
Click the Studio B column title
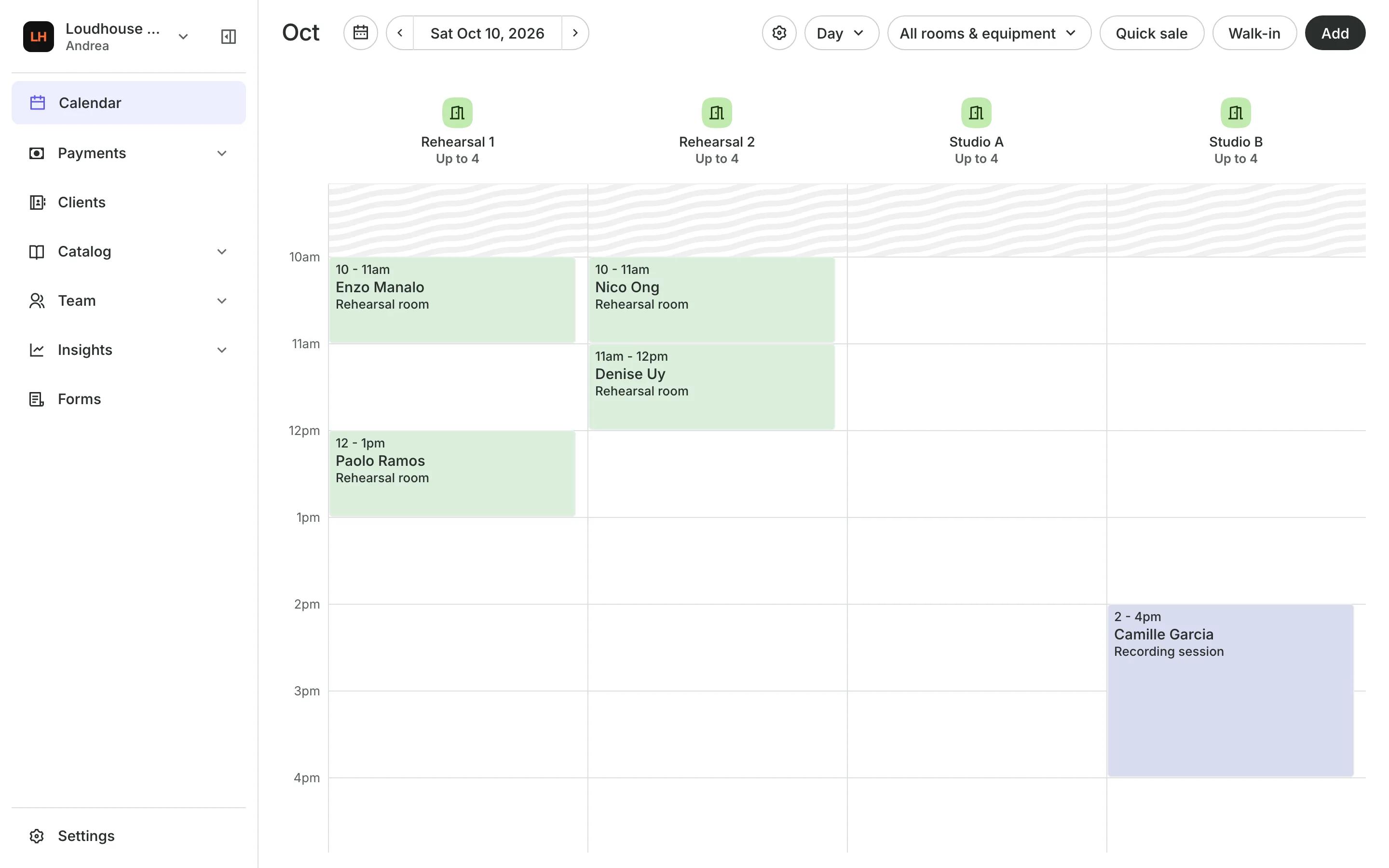tap(1236, 142)
